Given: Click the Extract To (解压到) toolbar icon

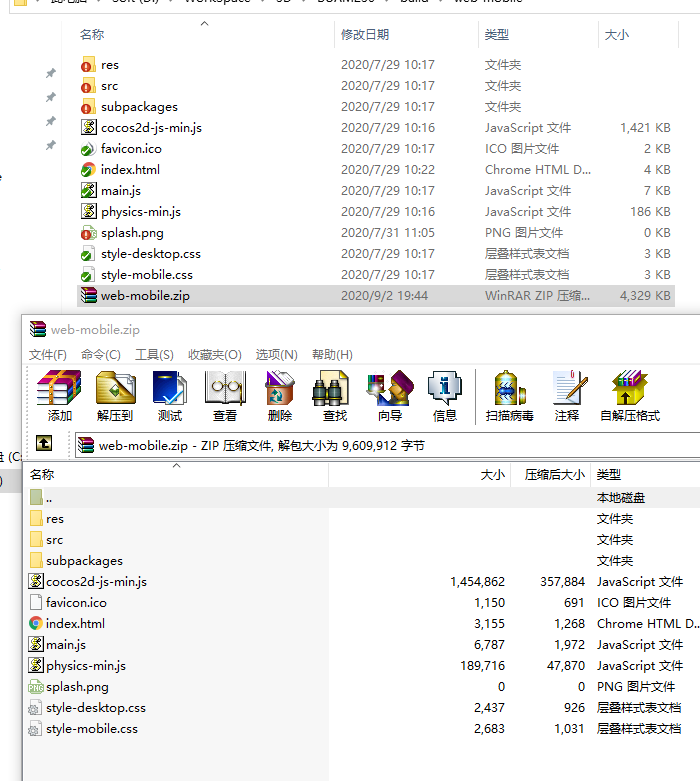Looking at the screenshot, I should [115, 388].
